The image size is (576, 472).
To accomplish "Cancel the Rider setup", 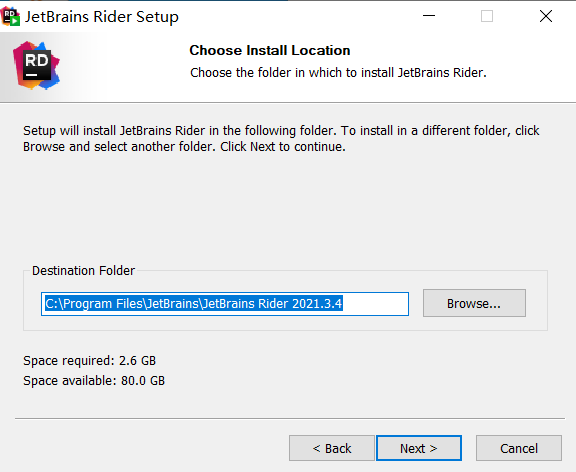I will (519, 448).
